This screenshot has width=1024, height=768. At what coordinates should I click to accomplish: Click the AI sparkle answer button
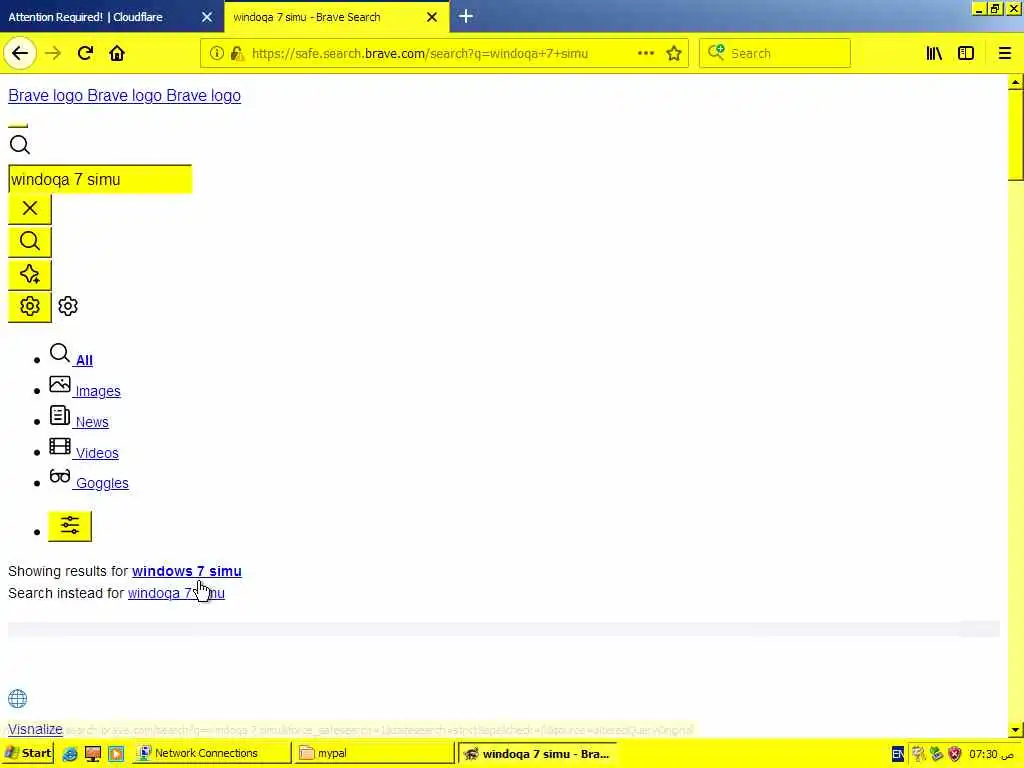click(29, 274)
